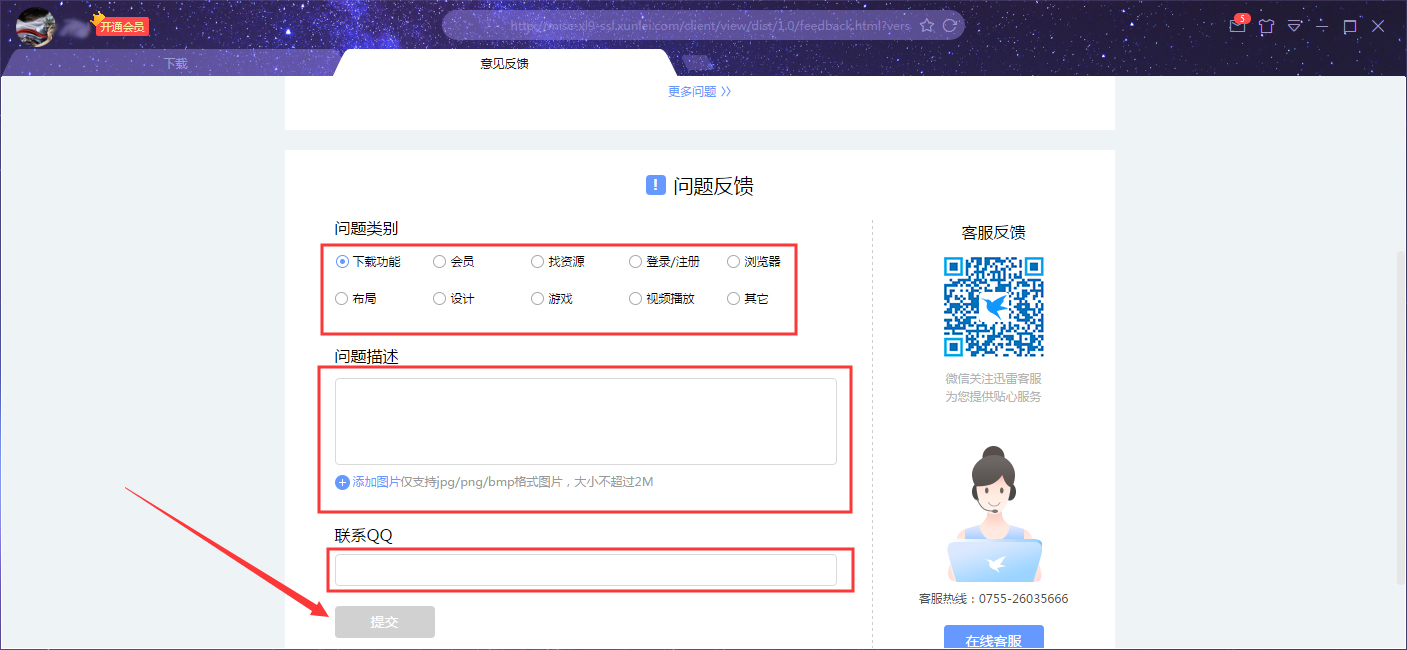Select the 其它 radio option
1407x650 pixels.
coord(733,298)
